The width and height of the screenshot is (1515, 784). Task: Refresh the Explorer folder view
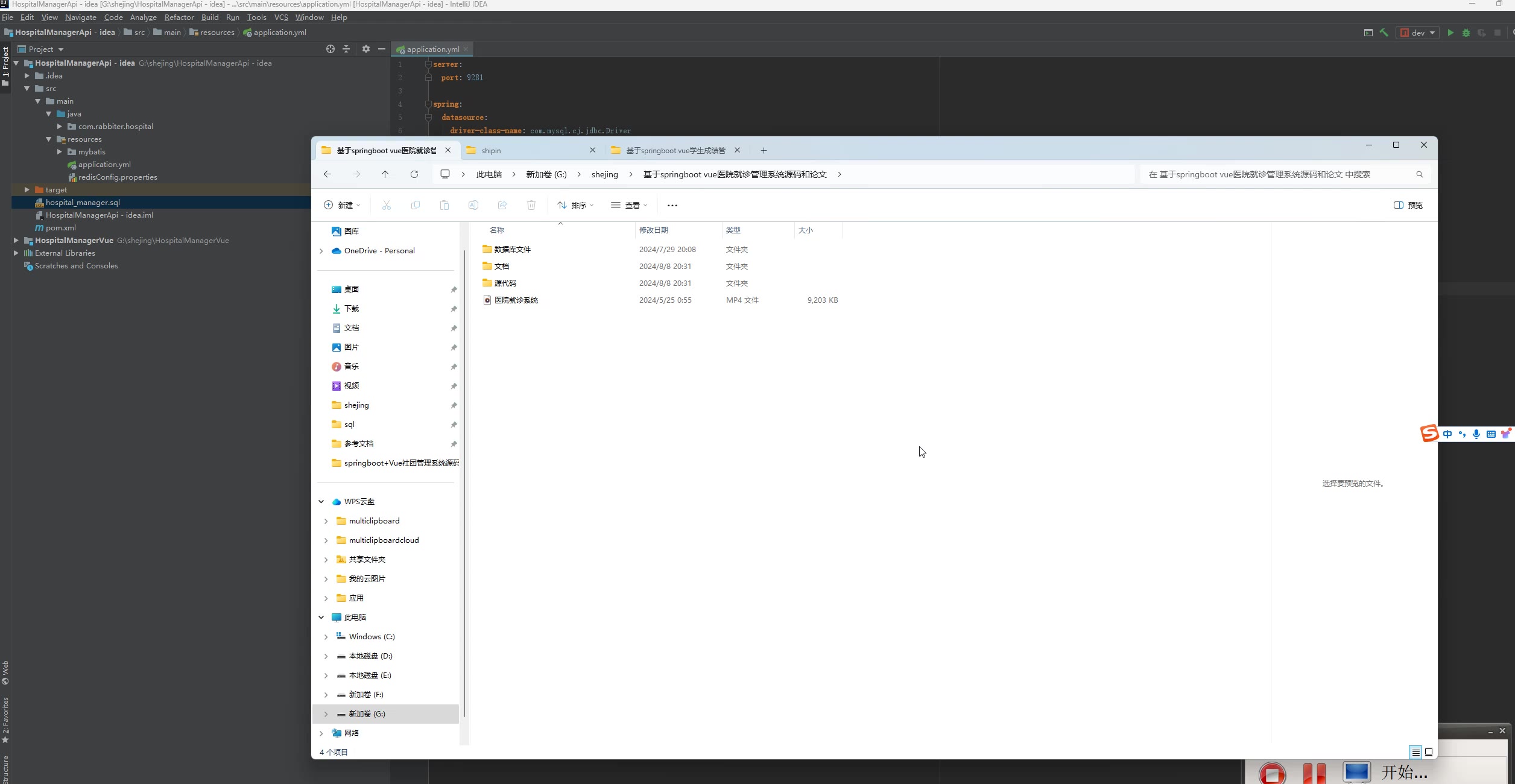pyautogui.click(x=414, y=174)
